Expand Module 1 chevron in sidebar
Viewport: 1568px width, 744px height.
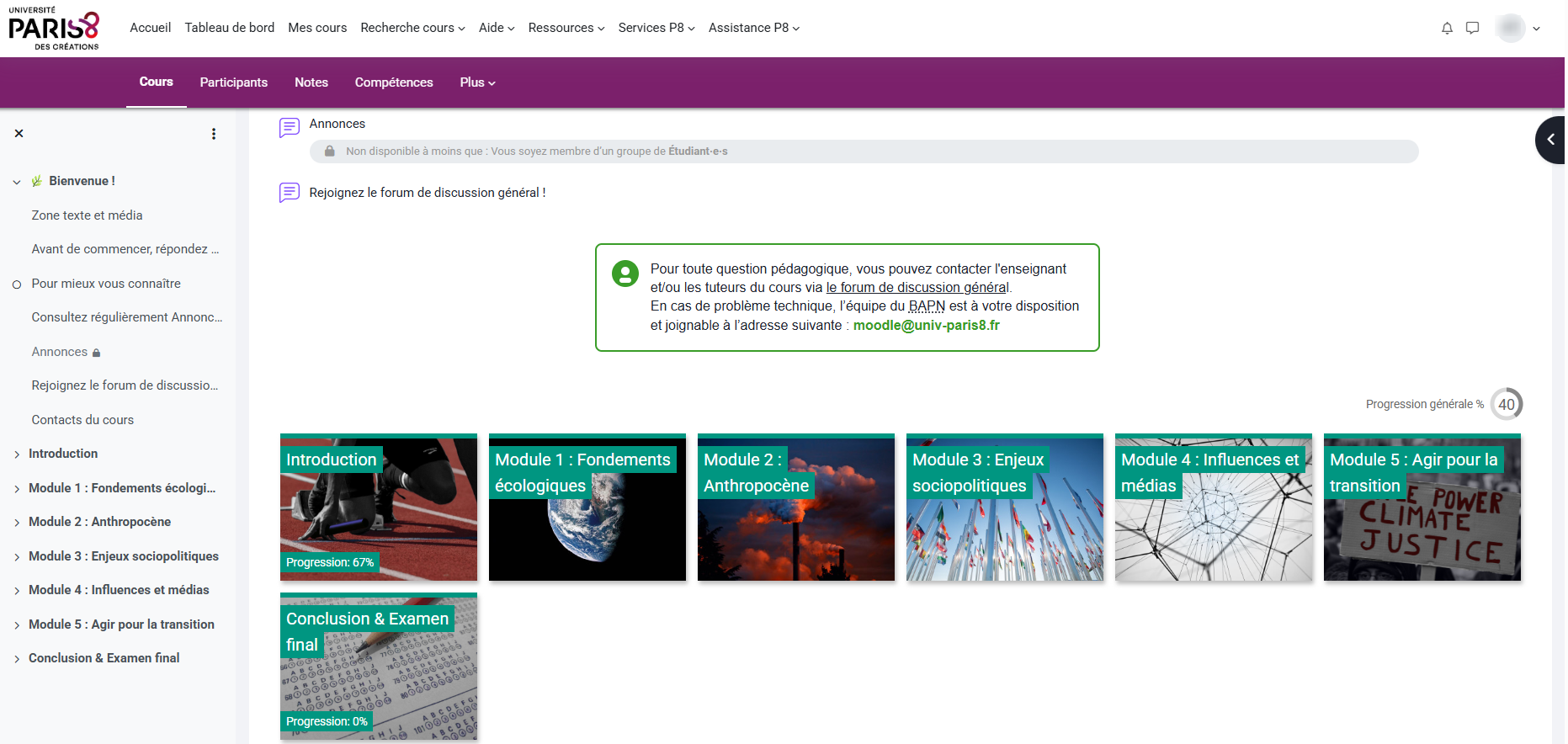[17, 489]
